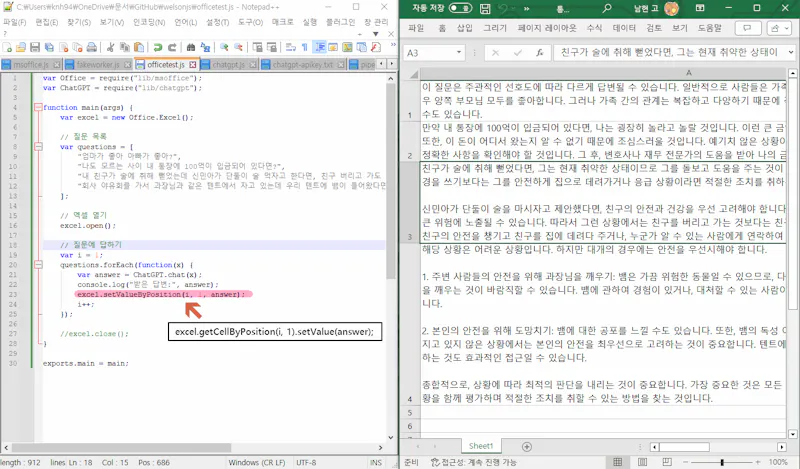
Task: Click the Excel zoom in plus button
Action: pos(758,462)
